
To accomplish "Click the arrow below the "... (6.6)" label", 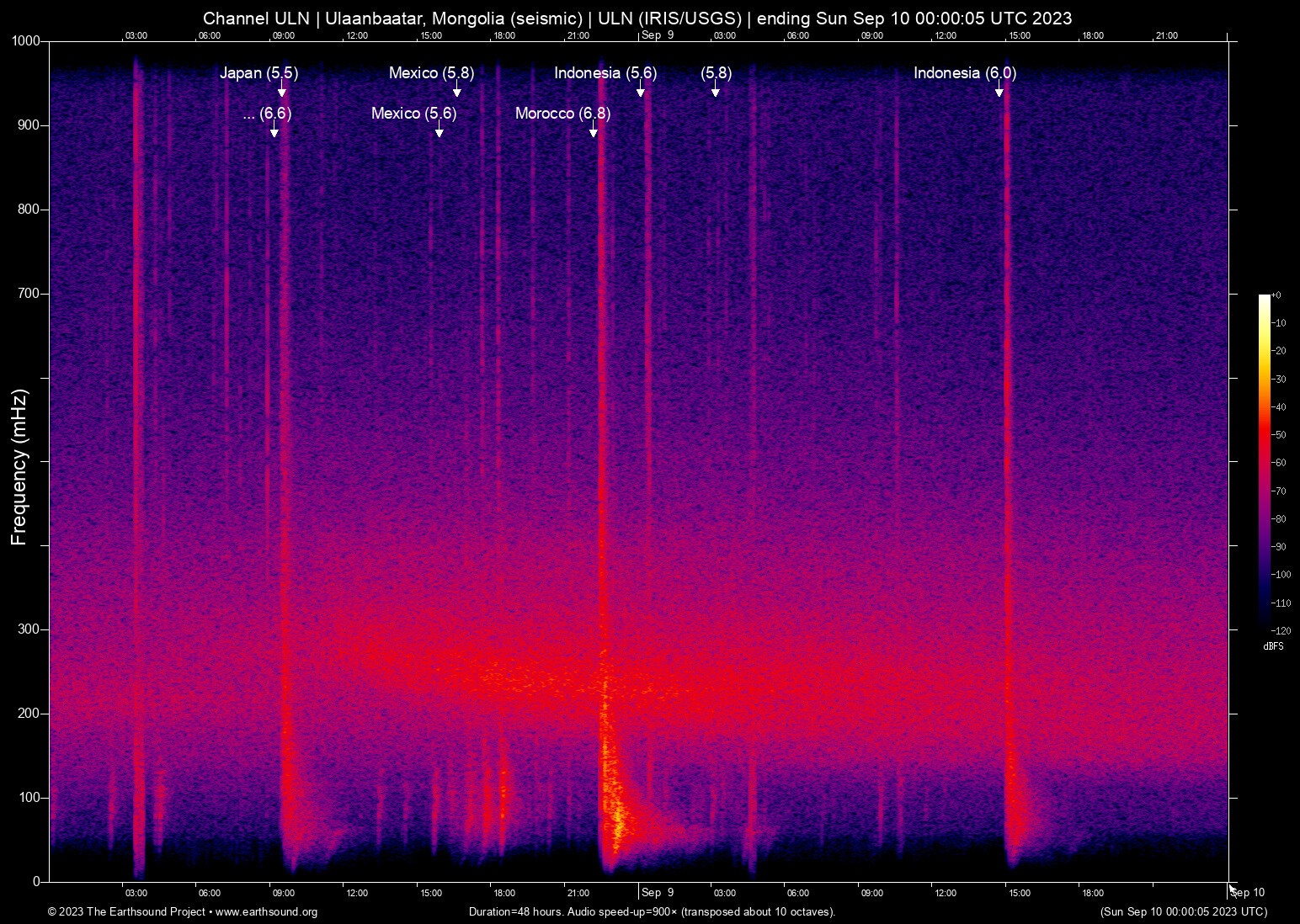I will coord(274,132).
